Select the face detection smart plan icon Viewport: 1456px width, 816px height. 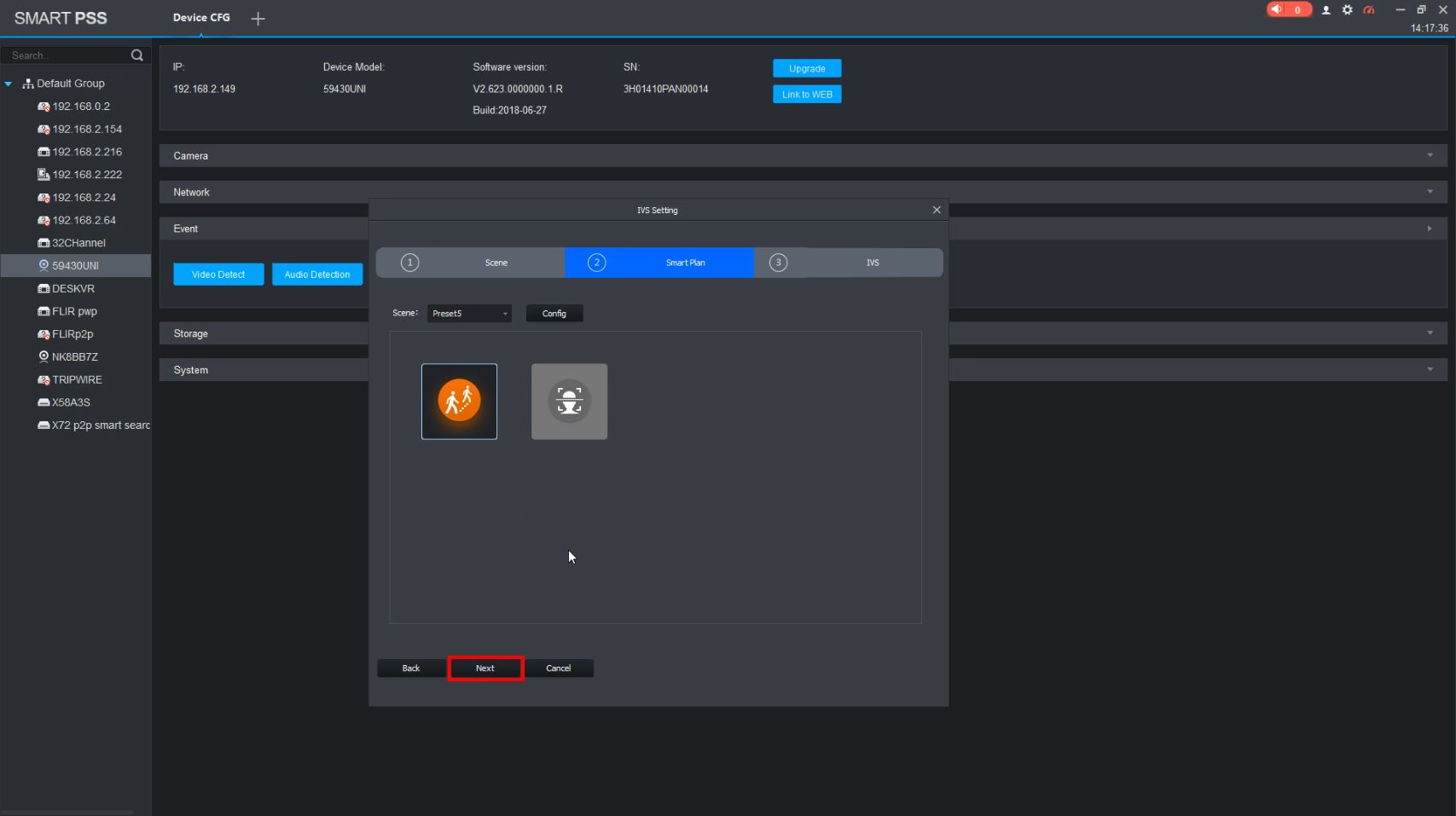tap(569, 402)
